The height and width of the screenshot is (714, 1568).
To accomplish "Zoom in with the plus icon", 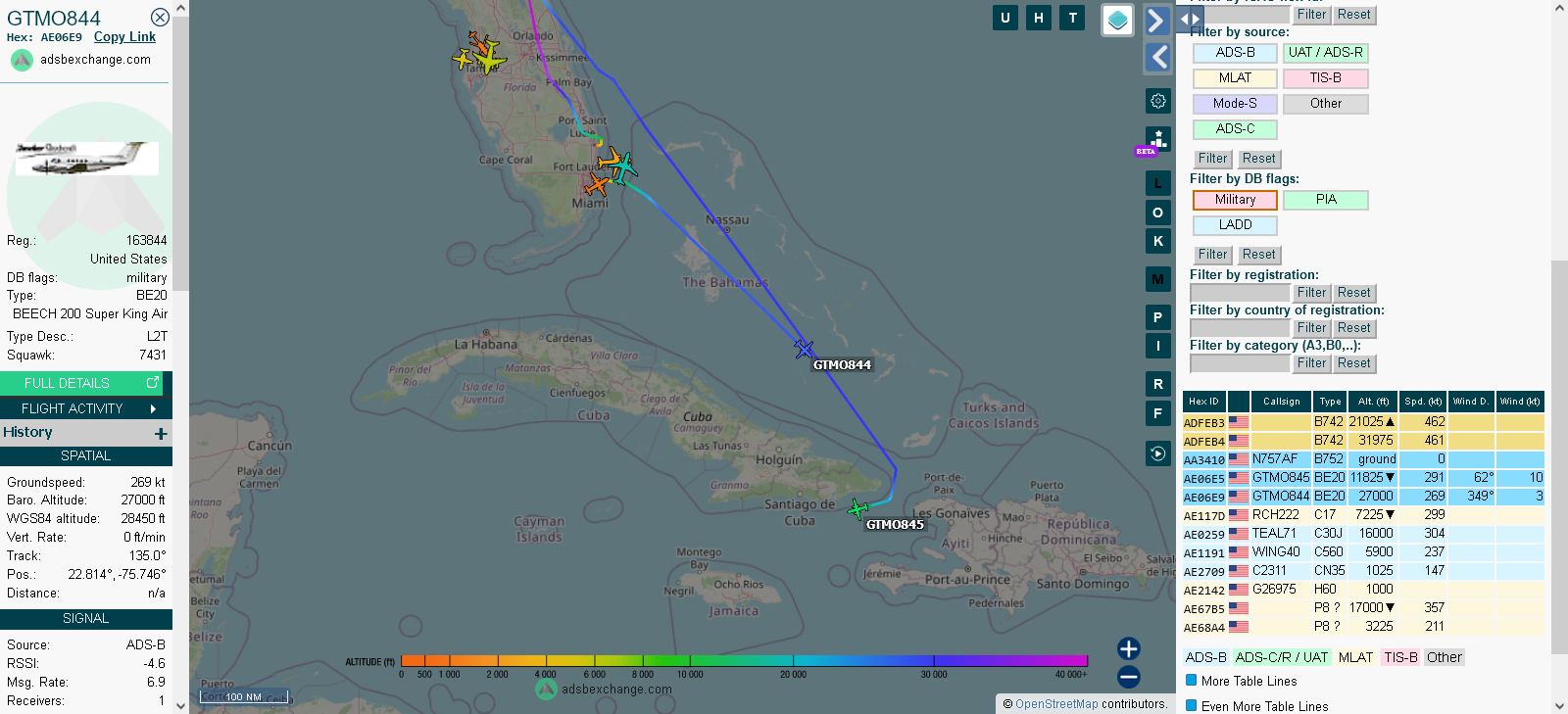I will 1129,648.
